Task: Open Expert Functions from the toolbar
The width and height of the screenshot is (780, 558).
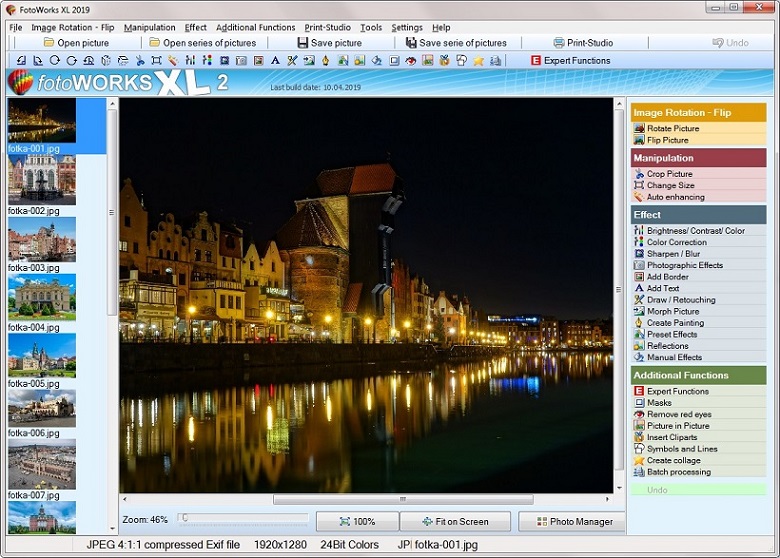Action: click(x=570, y=61)
